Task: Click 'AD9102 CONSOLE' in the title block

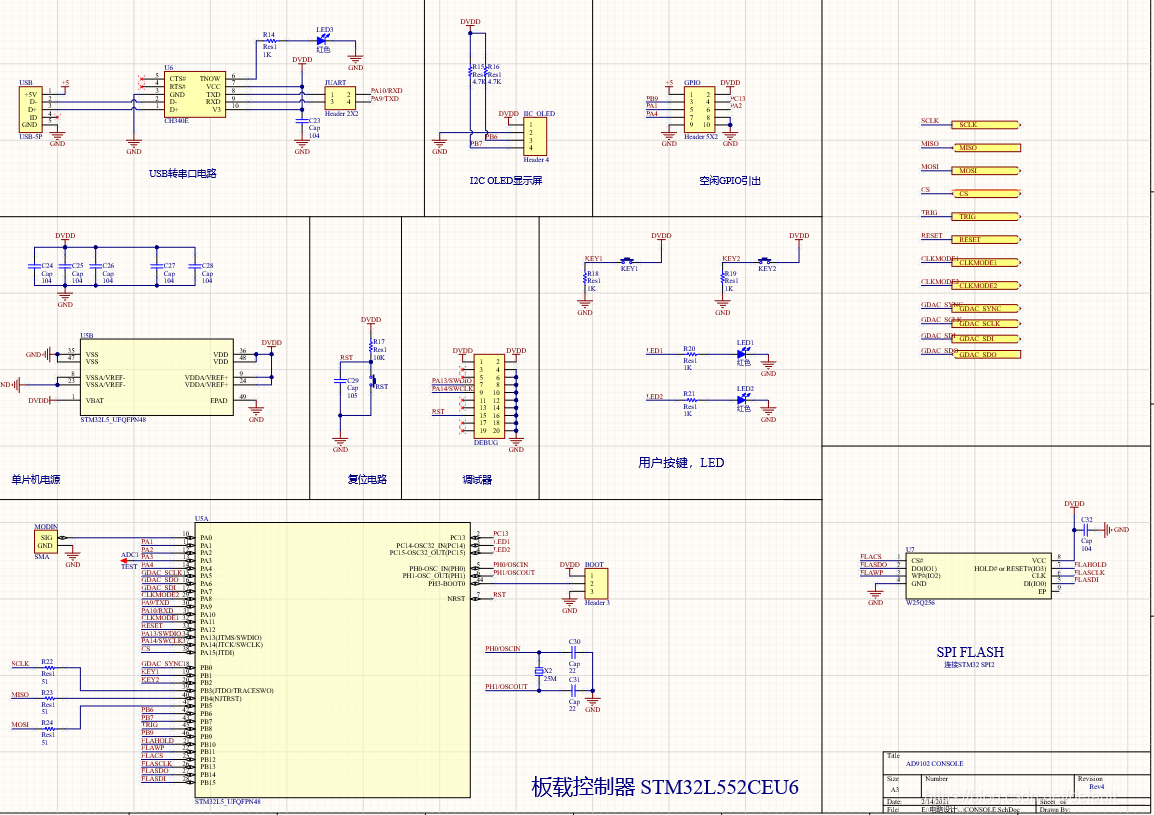Action: 934,763
